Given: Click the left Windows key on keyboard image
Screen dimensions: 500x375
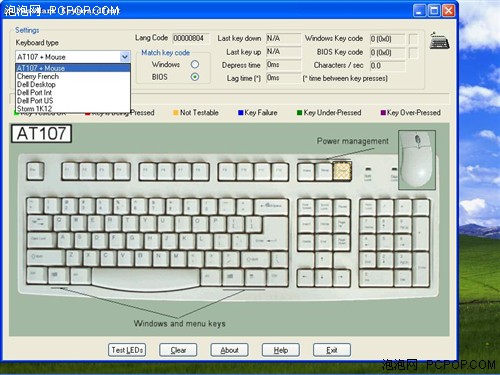Looking at the screenshot, I should click(x=58, y=275).
